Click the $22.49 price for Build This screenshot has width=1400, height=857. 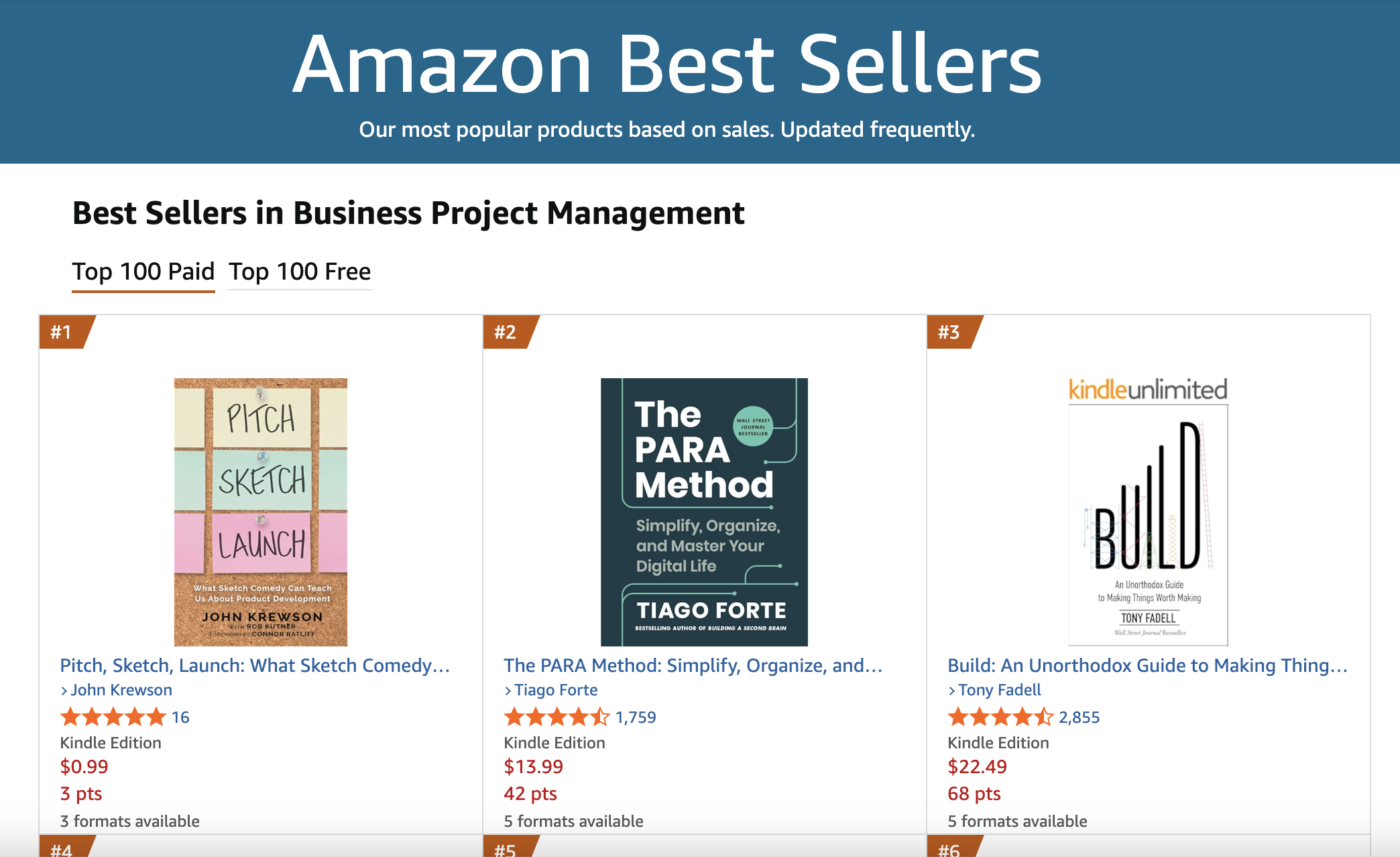click(x=977, y=766)
